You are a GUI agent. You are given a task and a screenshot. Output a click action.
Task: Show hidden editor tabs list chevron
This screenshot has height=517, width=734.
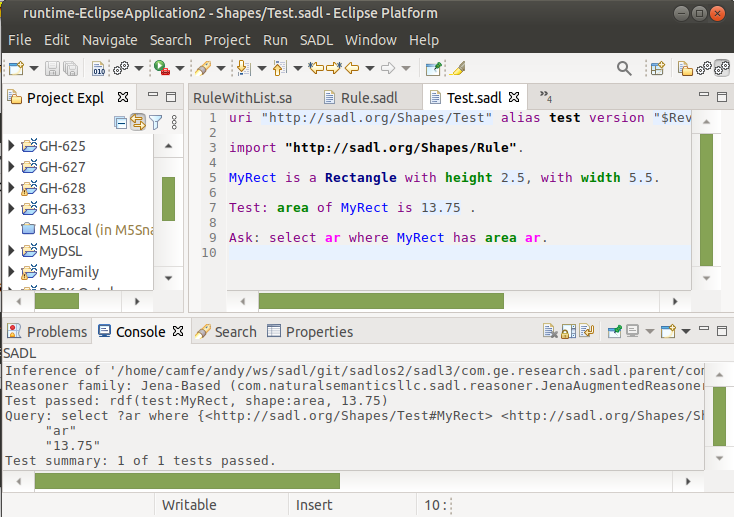(545, 97)
